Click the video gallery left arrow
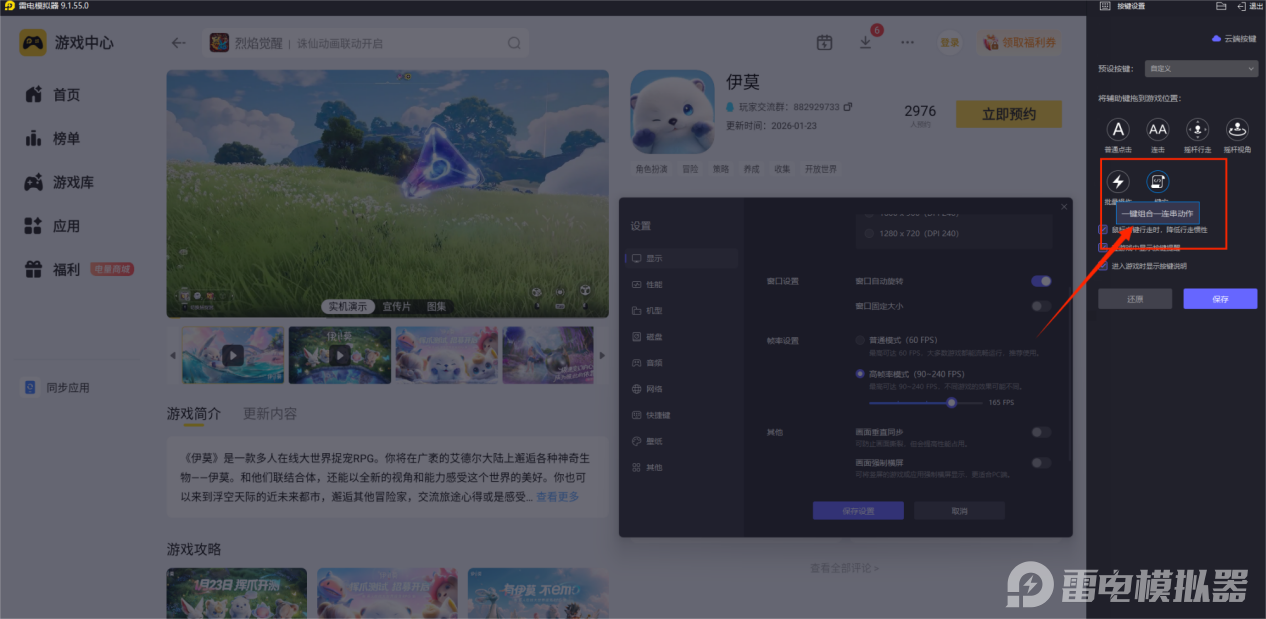Image resolution: width=1266 pixels, height=619 pixels. tap(174, 355)
